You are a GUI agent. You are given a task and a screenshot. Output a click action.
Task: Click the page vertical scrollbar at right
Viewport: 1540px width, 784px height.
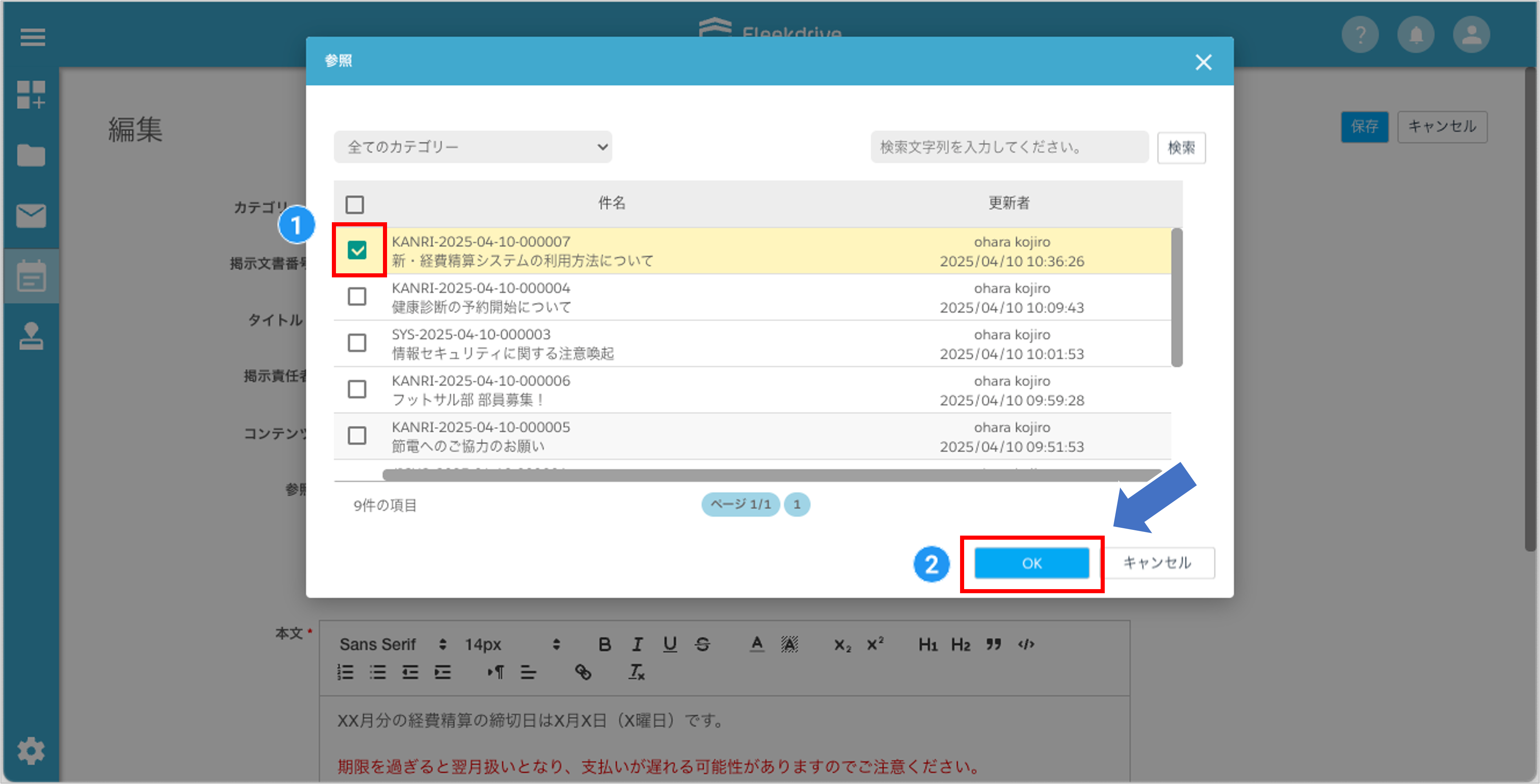click(1531, 310)
